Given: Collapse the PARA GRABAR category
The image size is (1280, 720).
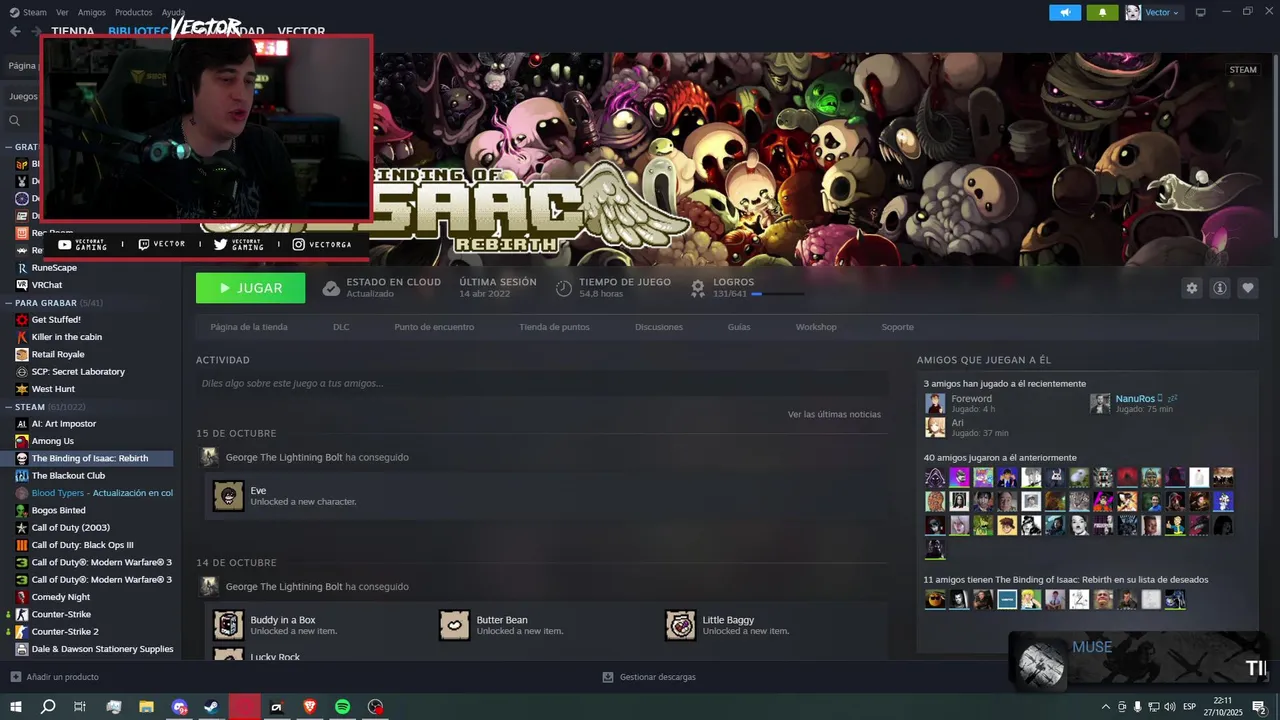Looking at the screenshot, I should click(9, 302).
